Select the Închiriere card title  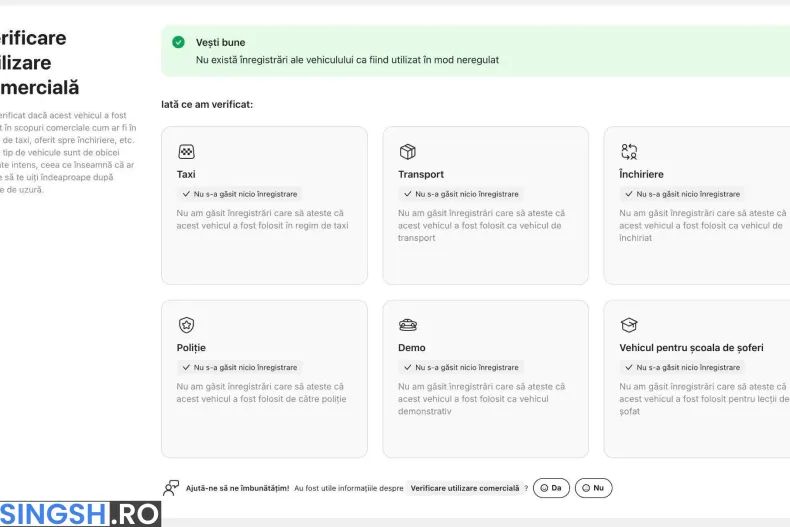point(641,174)
